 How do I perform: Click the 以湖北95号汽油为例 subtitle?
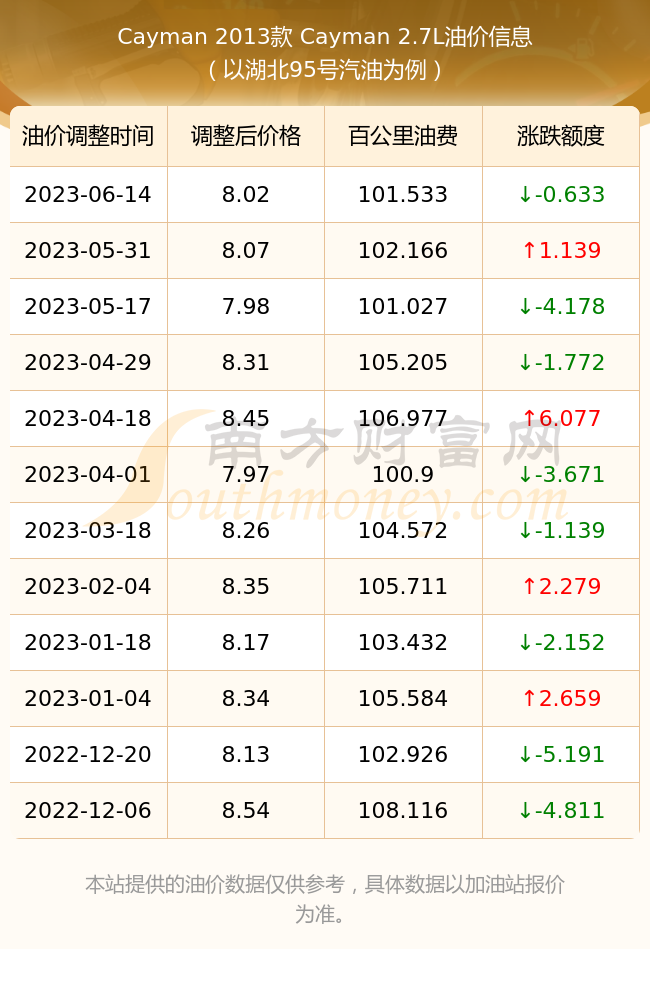pyautogui.click(x=325, y=70)
